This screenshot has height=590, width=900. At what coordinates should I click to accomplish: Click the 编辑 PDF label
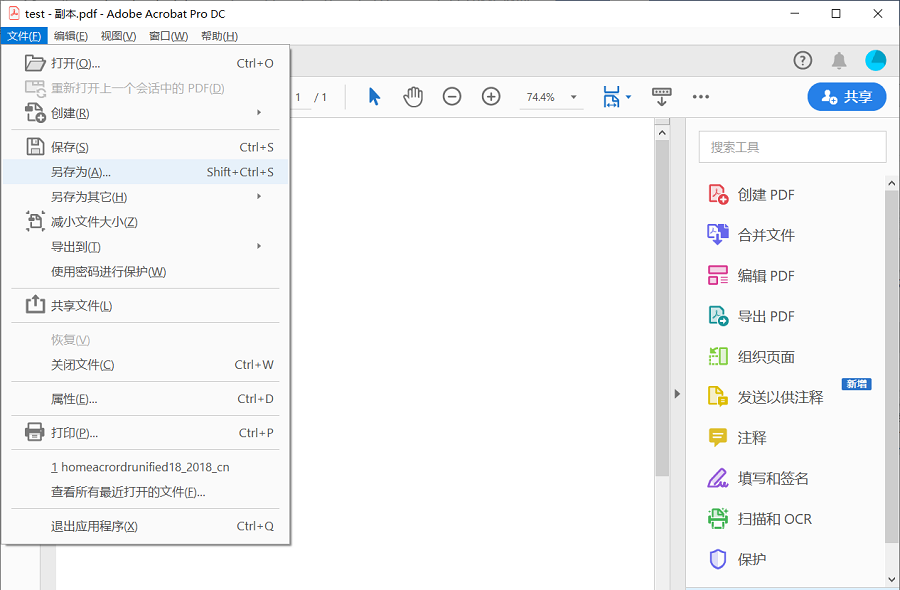(766, 276)
